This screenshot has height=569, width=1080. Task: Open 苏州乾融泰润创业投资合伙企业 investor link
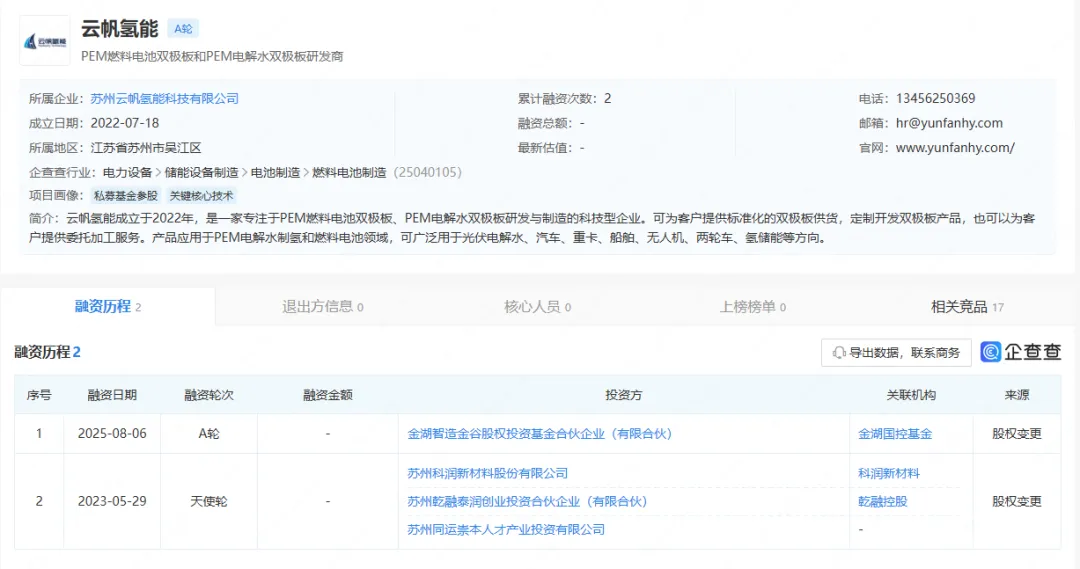(528, 501)
